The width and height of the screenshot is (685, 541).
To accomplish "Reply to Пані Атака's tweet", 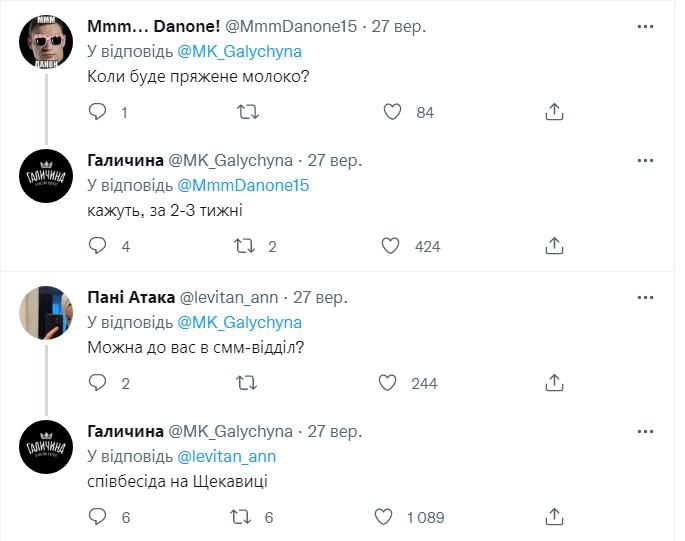I will 97,383.
